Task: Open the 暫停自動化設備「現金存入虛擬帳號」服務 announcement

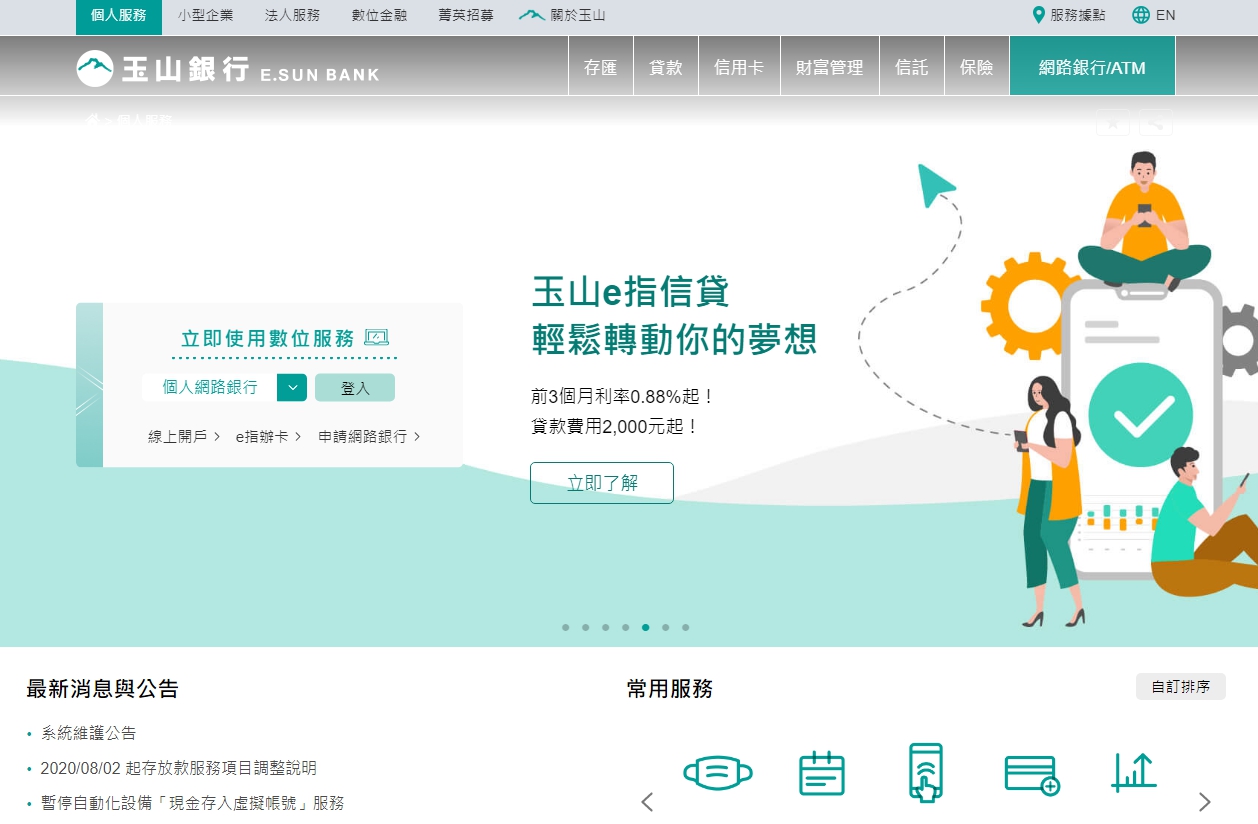Action: (192, 803)
